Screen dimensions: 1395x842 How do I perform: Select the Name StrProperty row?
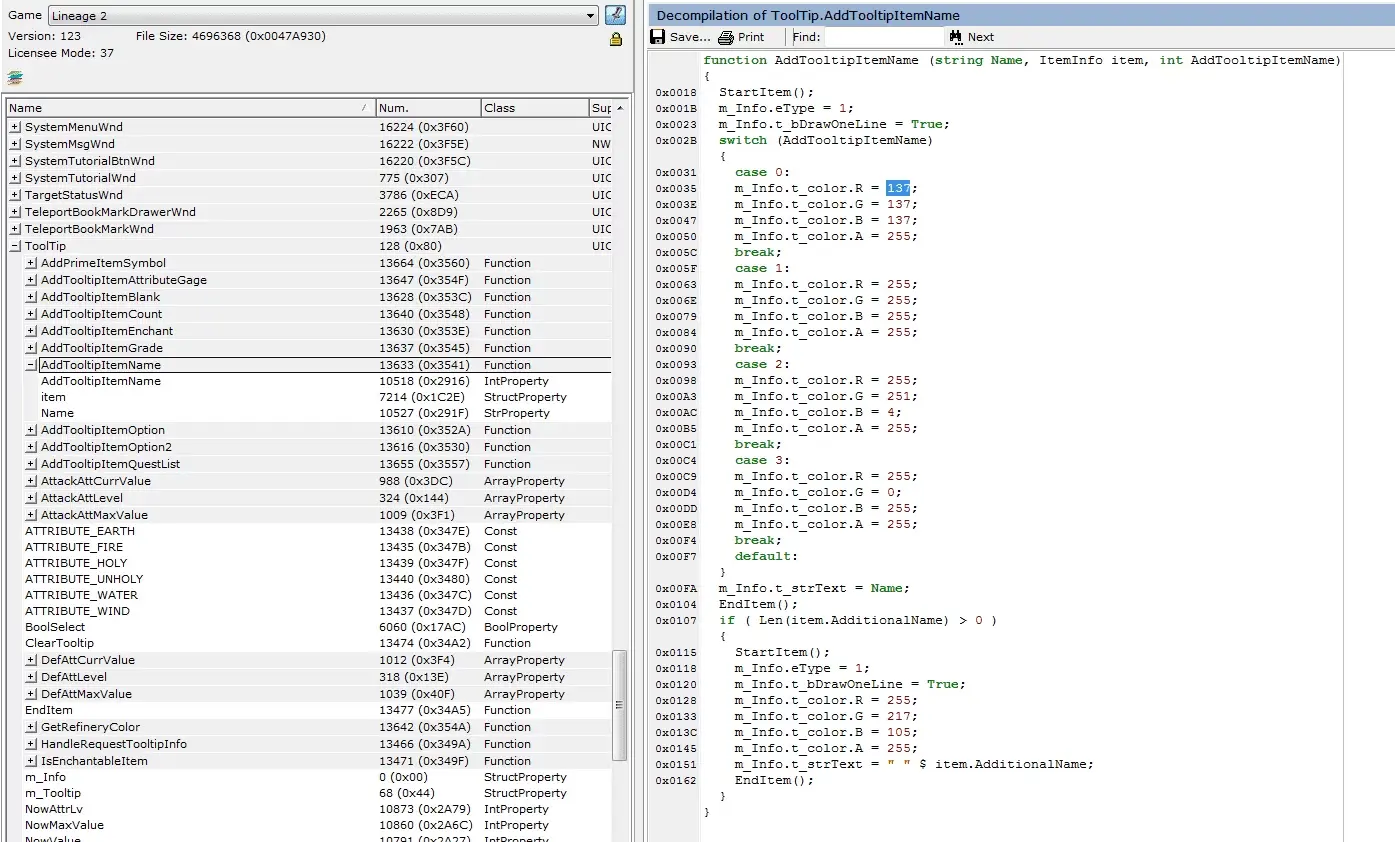(309, 413)
